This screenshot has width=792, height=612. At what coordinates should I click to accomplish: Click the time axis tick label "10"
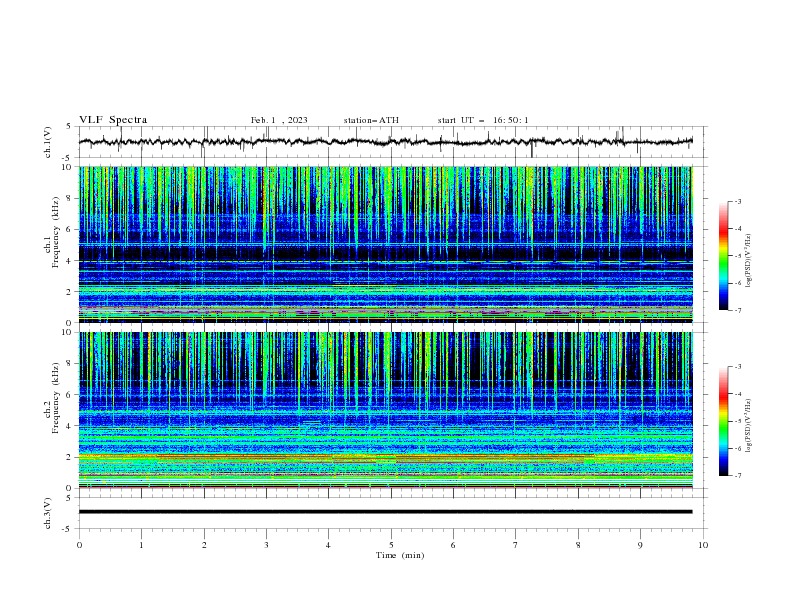(703, 545)
